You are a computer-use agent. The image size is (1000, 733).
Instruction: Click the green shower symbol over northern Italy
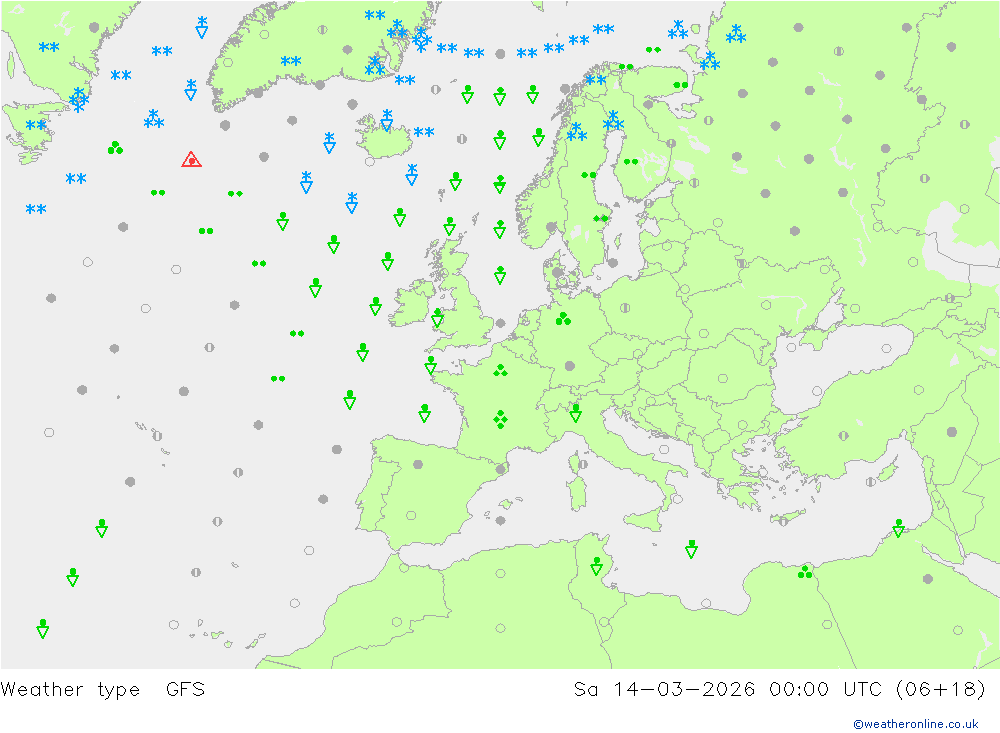tap(575, 413)
